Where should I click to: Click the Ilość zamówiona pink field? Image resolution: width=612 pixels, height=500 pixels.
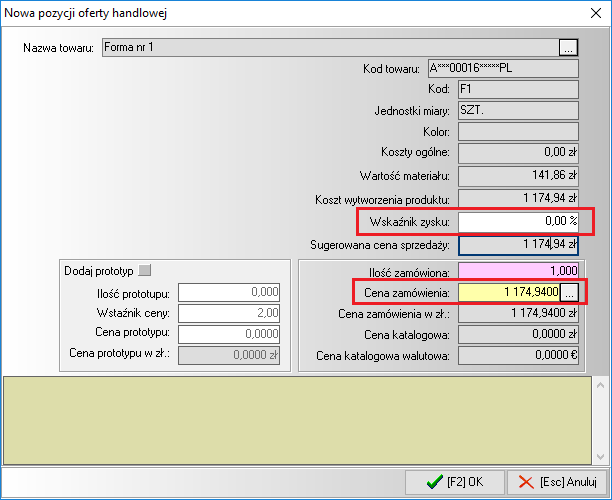pyautogui.click(x=518, y=271)
